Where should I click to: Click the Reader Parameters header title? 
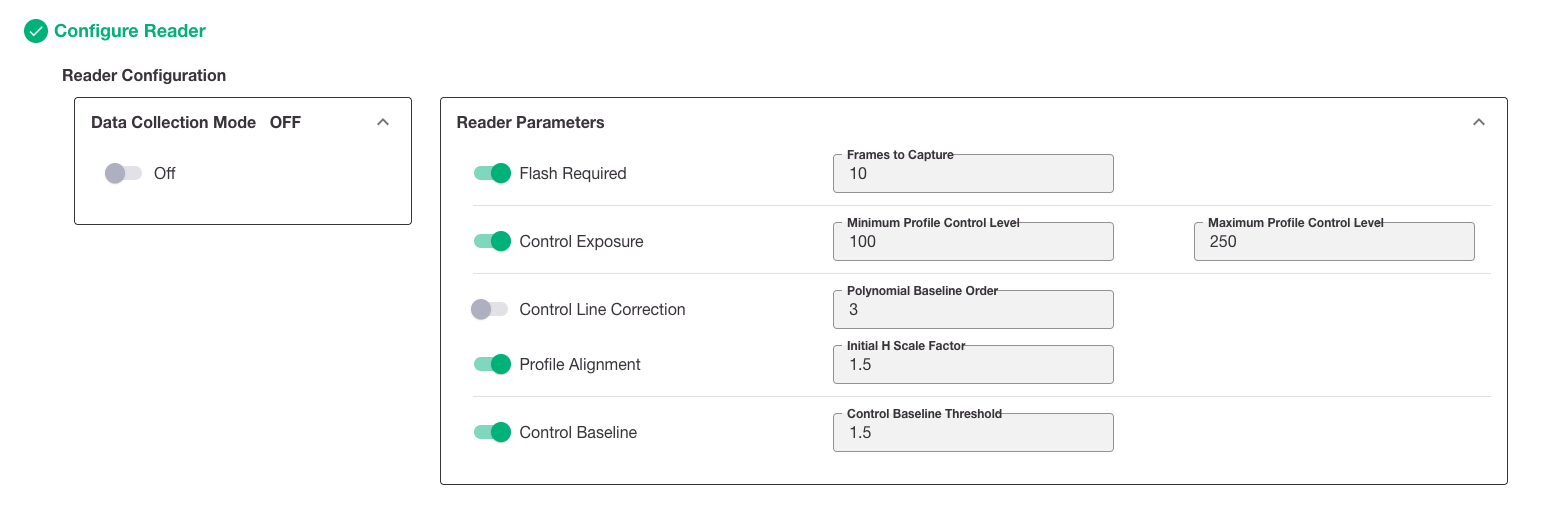tap(530, 122)
